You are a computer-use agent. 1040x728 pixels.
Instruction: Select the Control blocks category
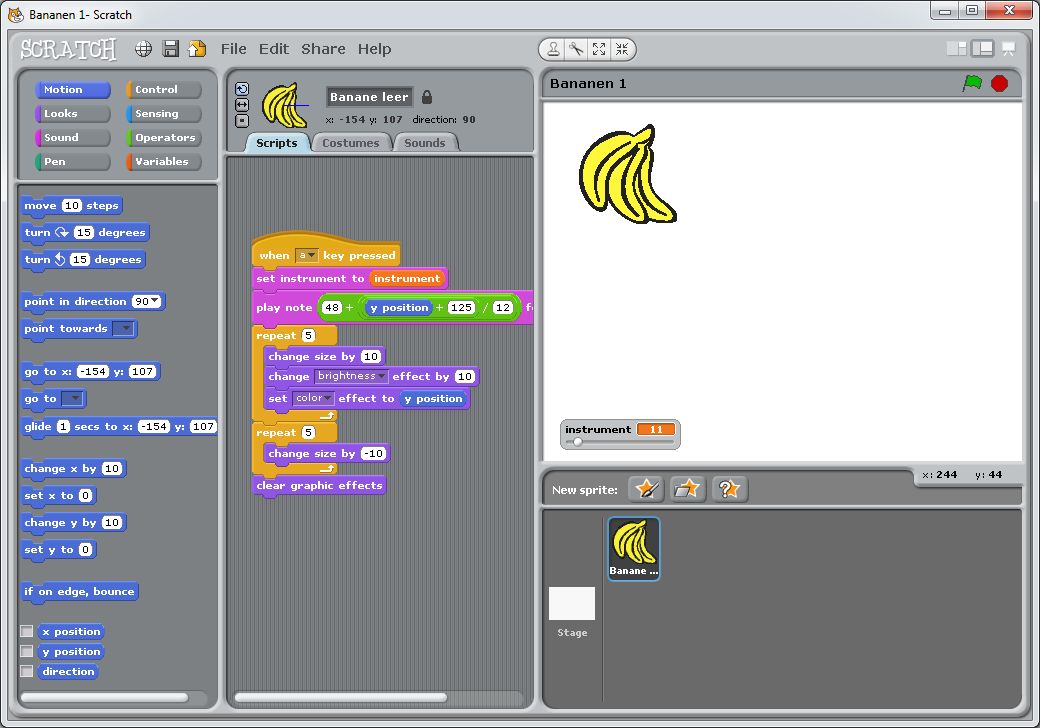(x=163, y=90)
